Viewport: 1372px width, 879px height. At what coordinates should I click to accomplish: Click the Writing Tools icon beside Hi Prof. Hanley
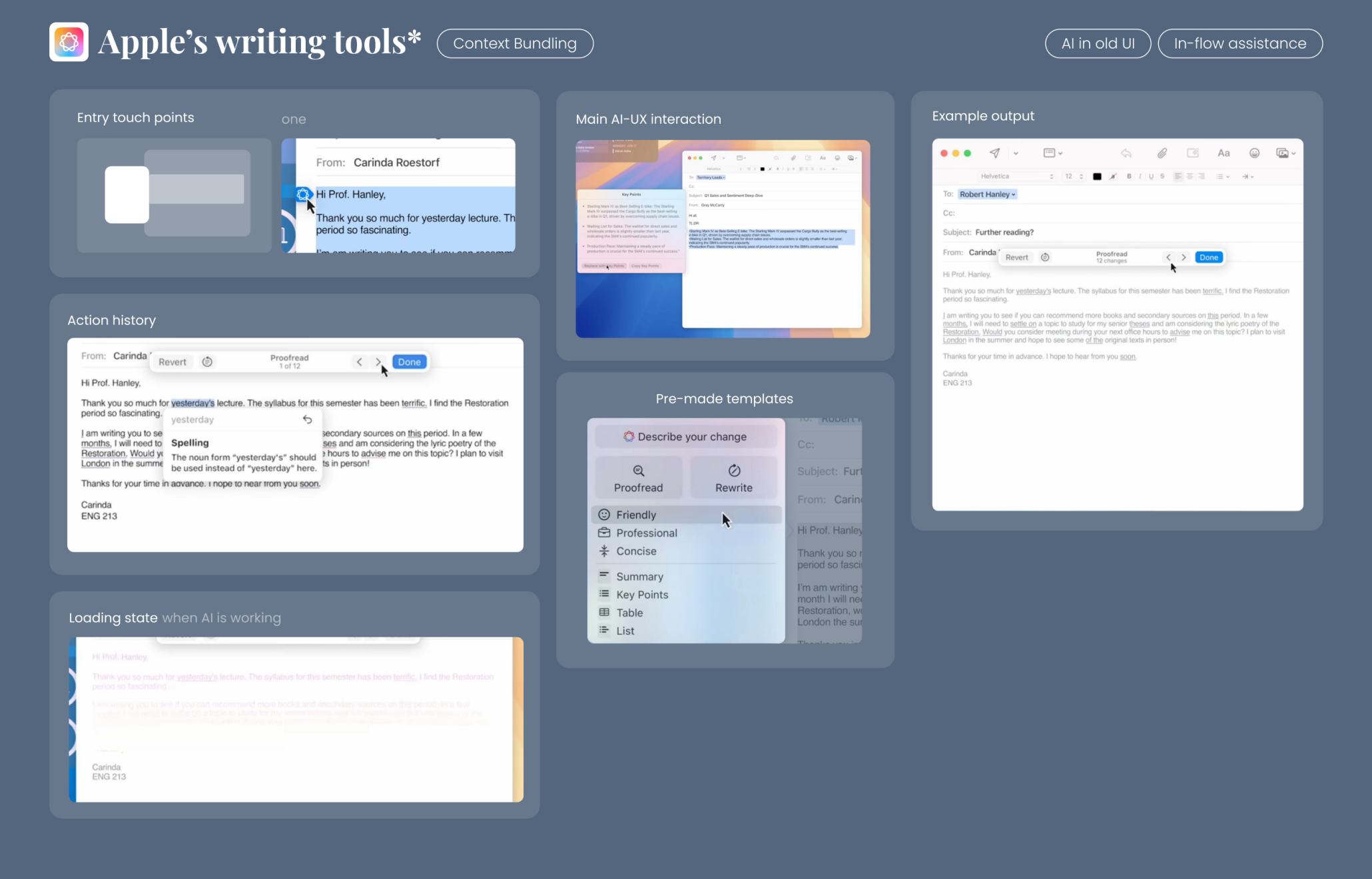(303, 194)
